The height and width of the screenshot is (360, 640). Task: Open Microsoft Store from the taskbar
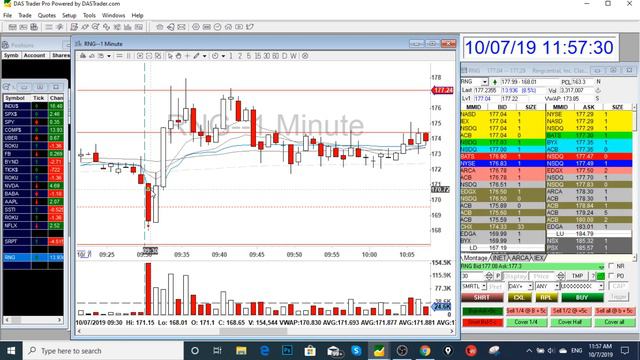(310, 351)
